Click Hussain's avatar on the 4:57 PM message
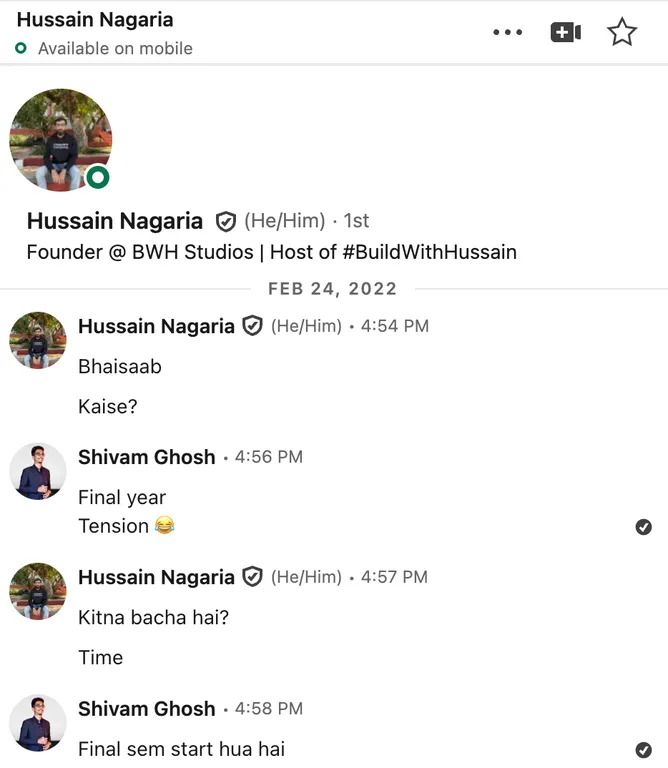 pyautogui.click(x=38, y=591)
